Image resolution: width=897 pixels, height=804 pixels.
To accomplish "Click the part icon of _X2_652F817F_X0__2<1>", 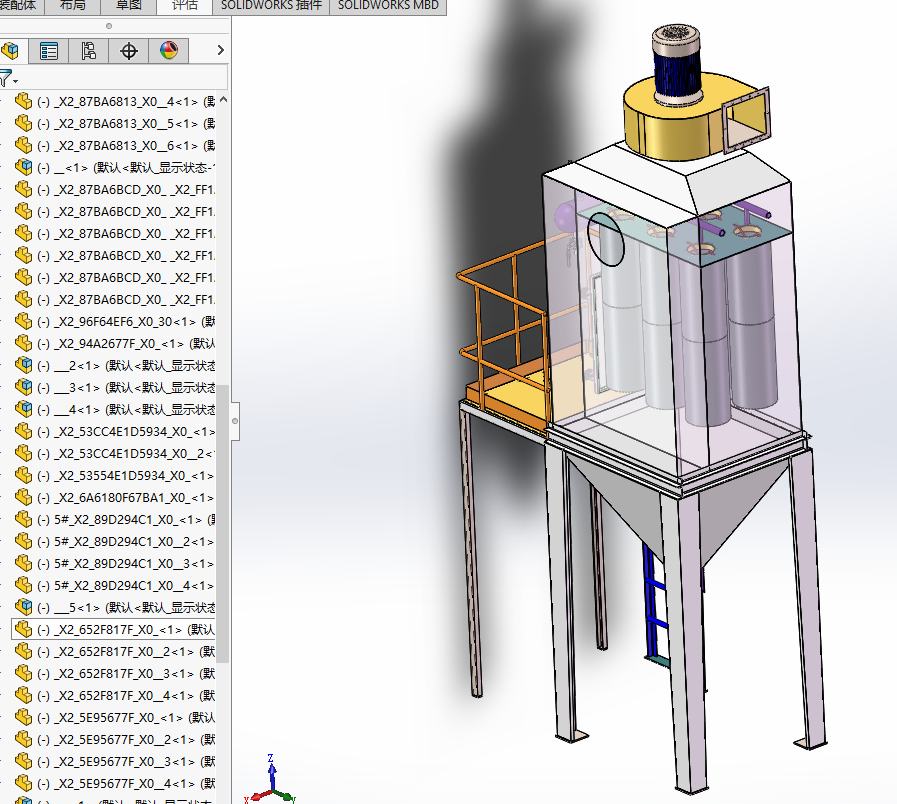I will (23, 651).
